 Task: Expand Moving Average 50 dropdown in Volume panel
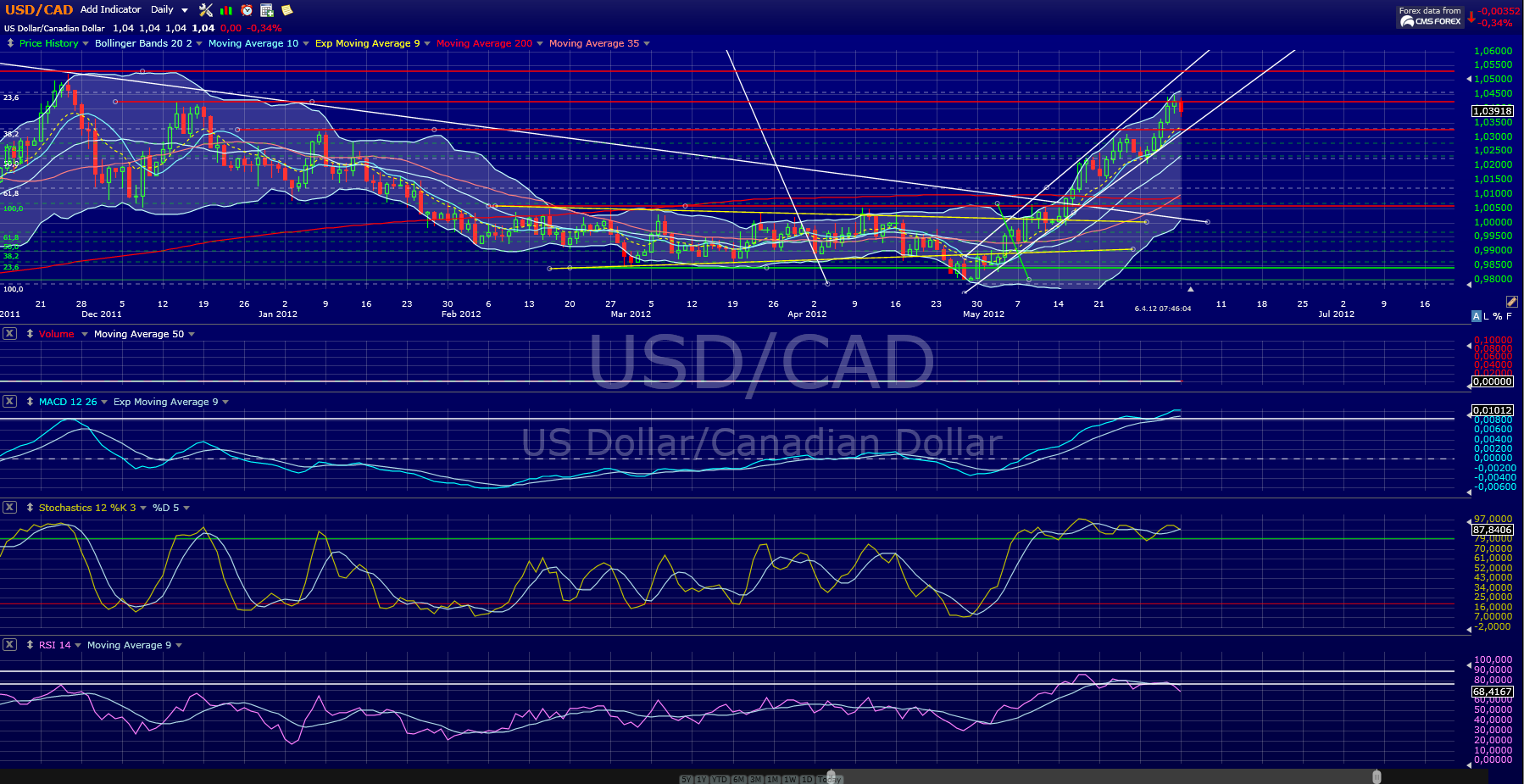[x=192, y=334]
